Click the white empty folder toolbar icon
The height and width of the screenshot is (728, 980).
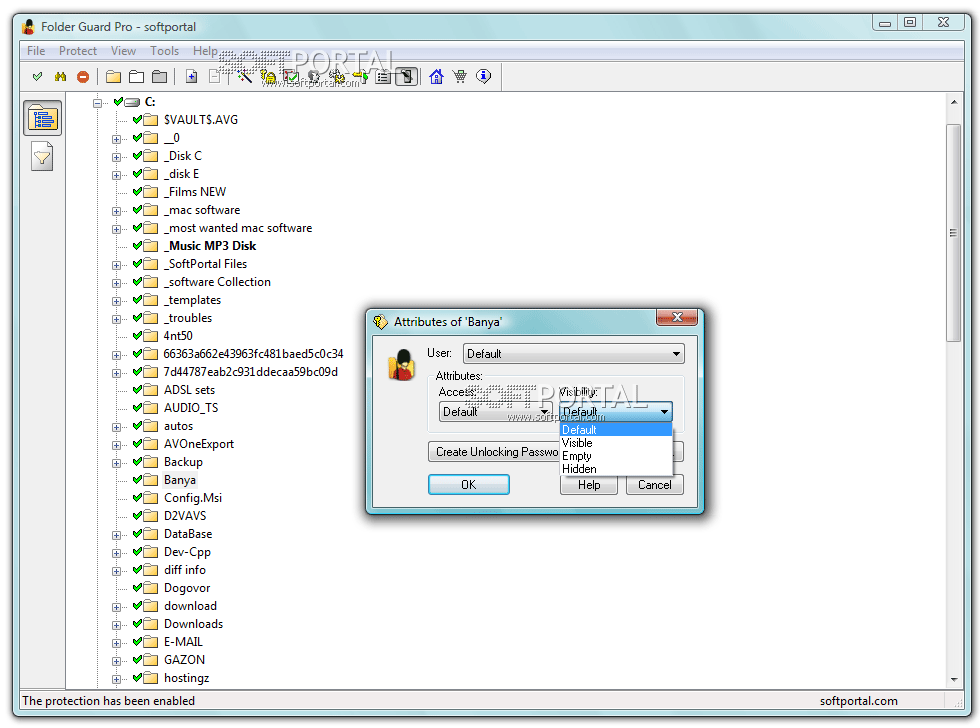(136, 77)
